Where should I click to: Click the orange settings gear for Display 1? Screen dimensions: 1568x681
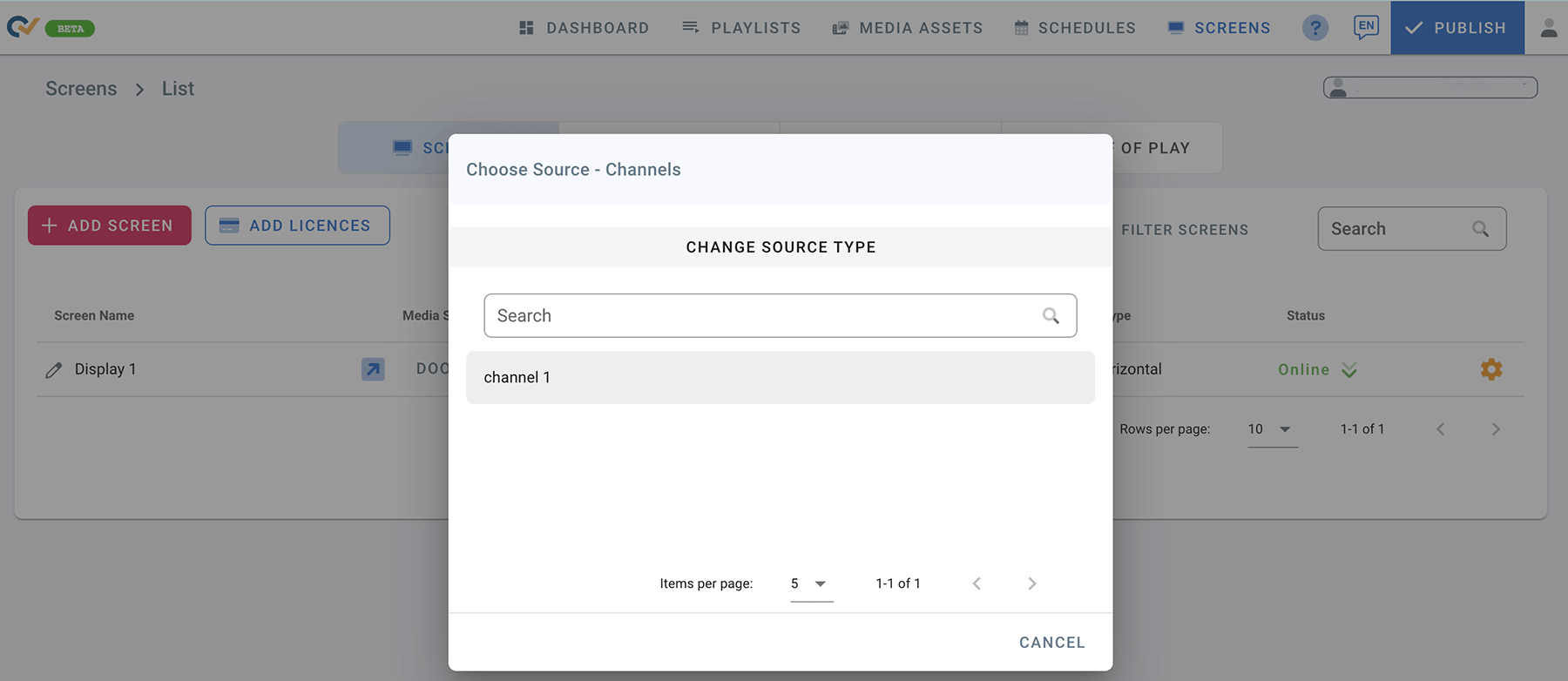click(1490, 369)
